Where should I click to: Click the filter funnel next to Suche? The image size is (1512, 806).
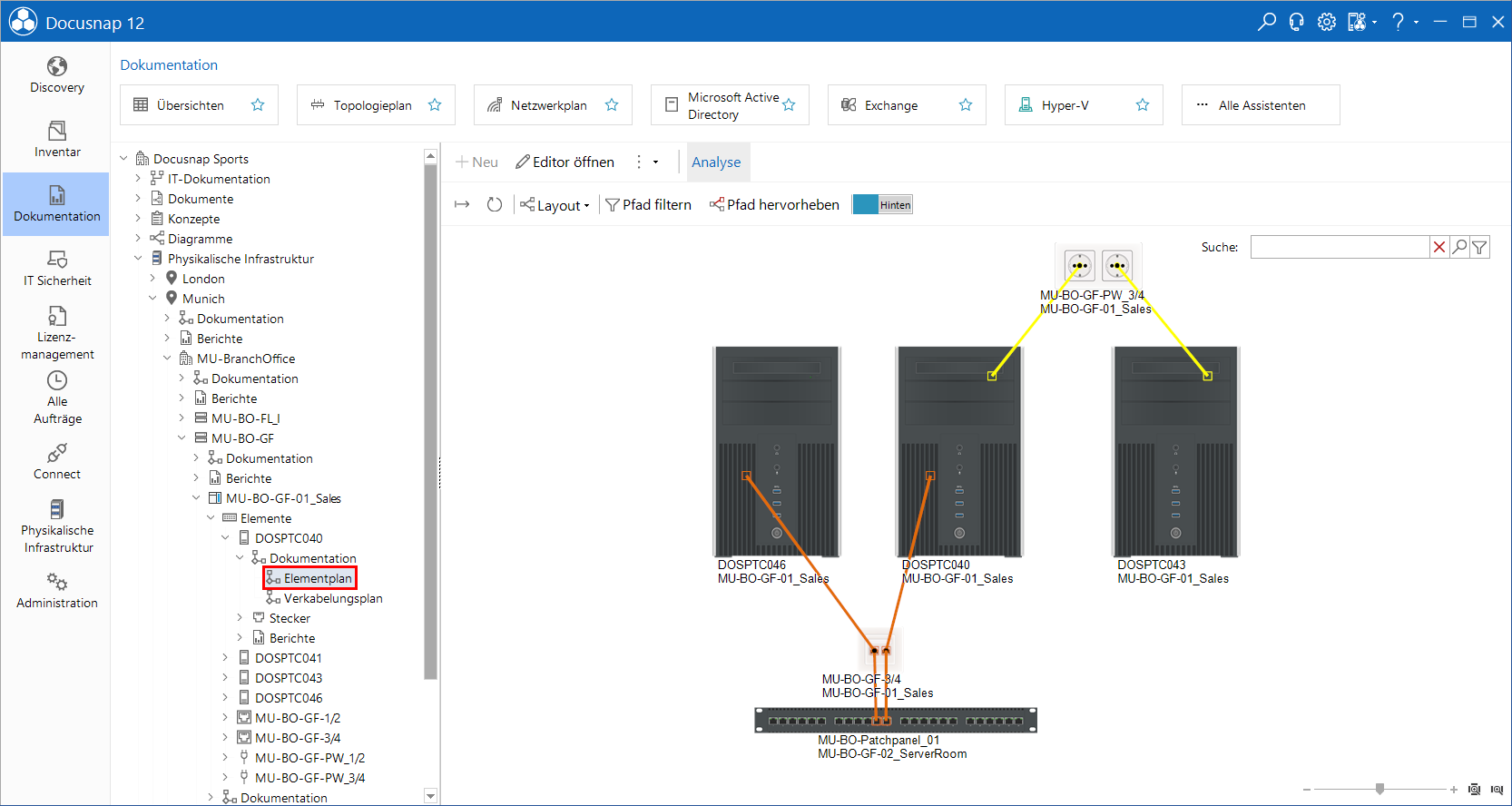[x=1479, y=247]
